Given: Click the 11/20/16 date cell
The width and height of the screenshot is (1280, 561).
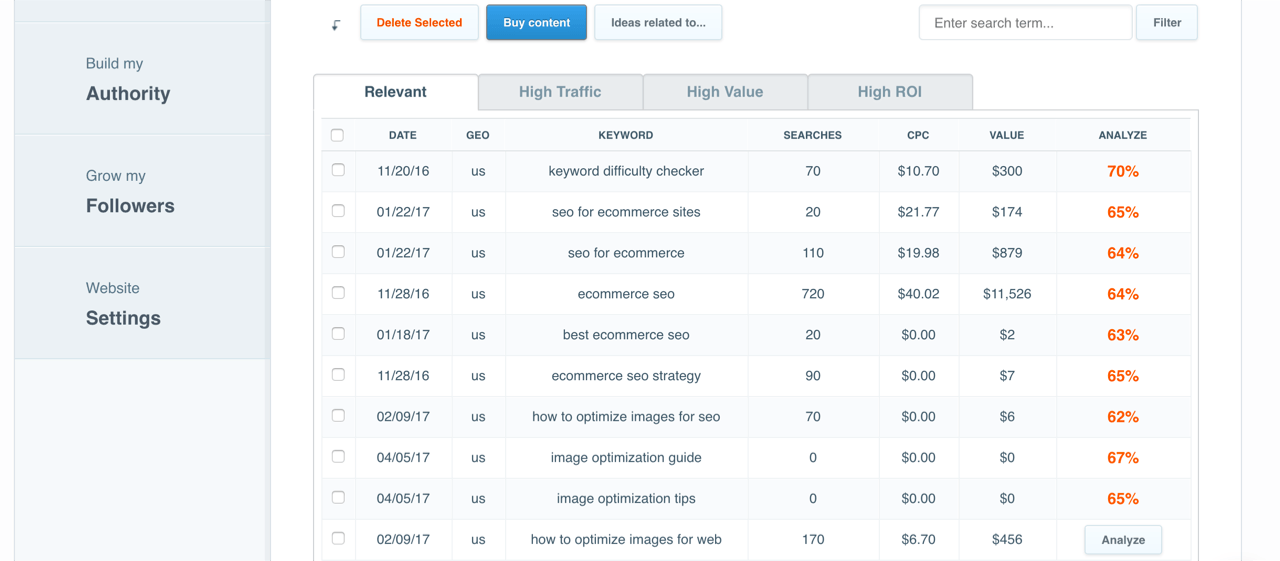Looking at the screenshot, I should click(403, 171).
